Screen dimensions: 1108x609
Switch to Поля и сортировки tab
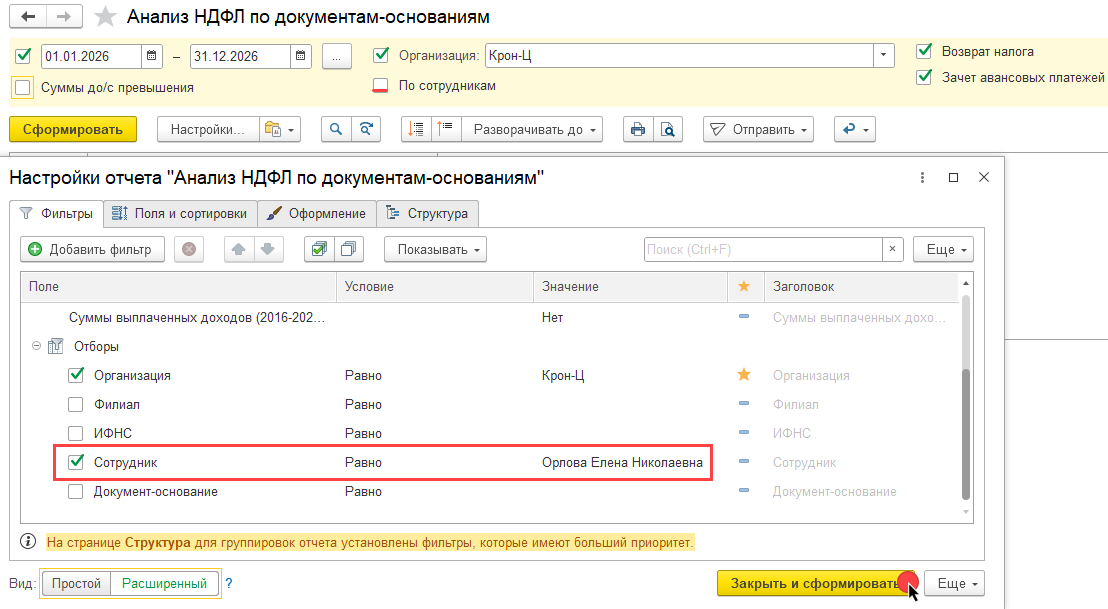pyautogui.click(x=180, y=214)
